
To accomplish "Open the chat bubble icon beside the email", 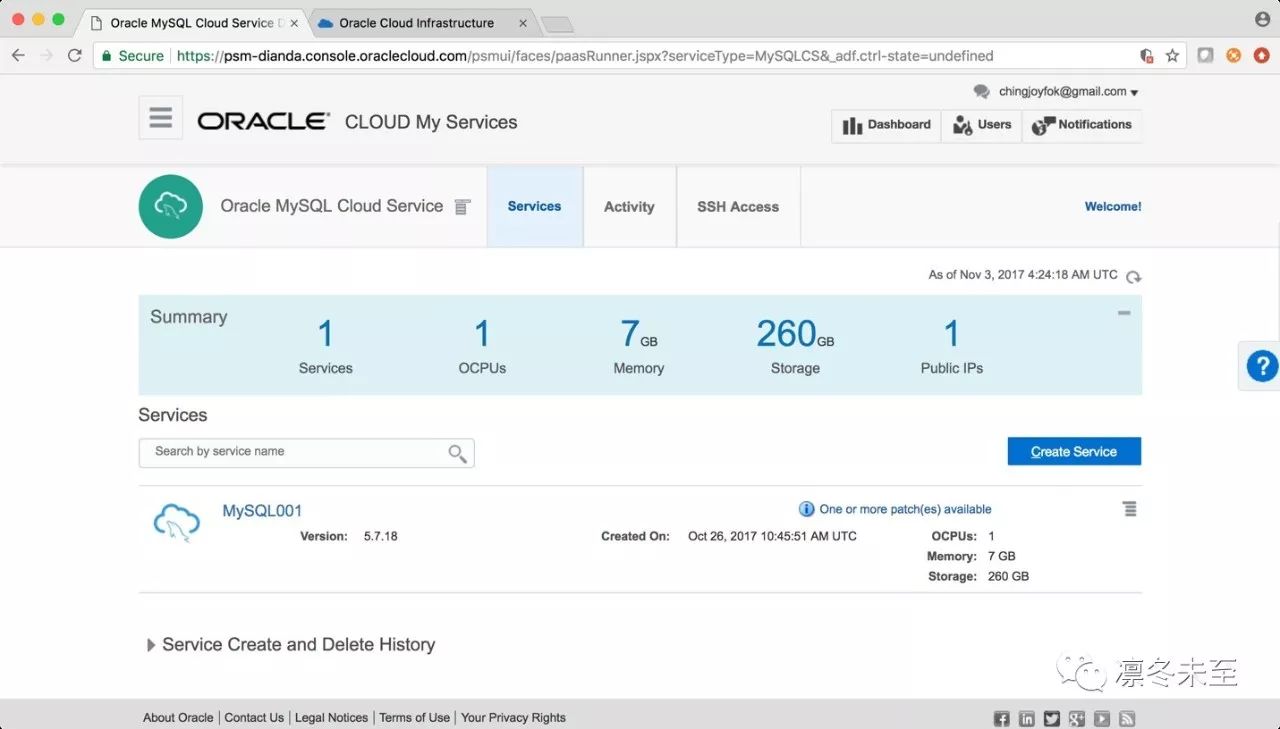I will 982,92.
